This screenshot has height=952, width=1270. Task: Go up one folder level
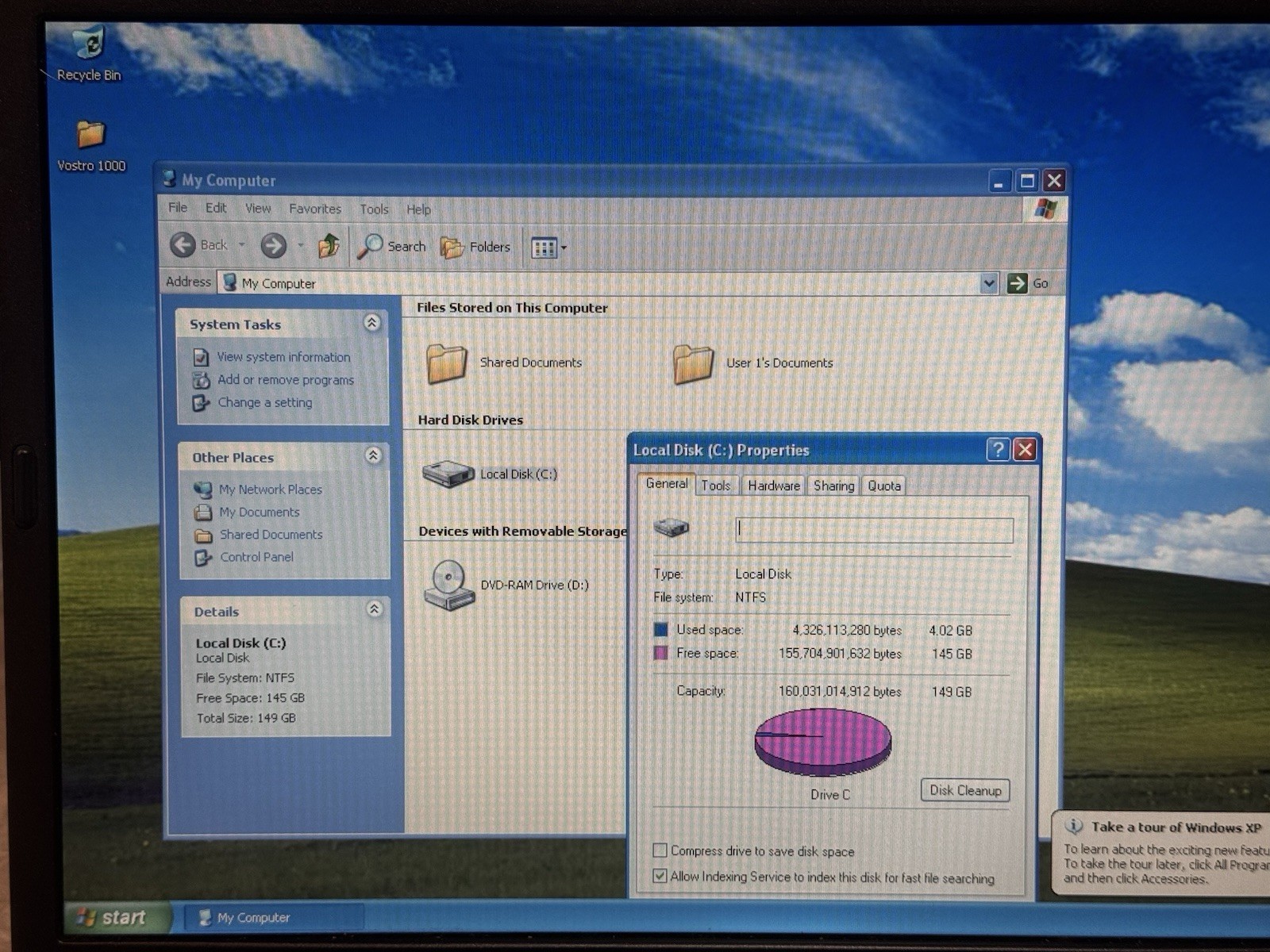(x=329, y=246)
